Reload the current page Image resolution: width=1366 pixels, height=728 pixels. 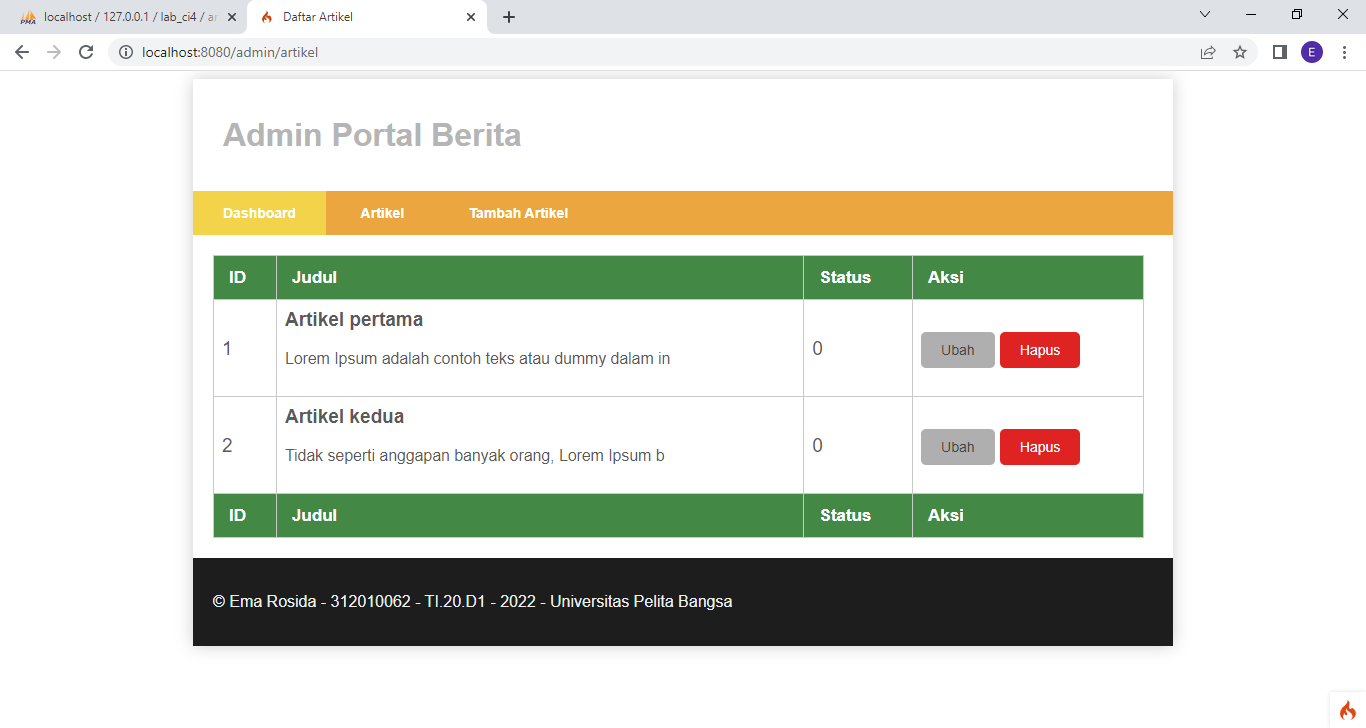tap(86, 51)
